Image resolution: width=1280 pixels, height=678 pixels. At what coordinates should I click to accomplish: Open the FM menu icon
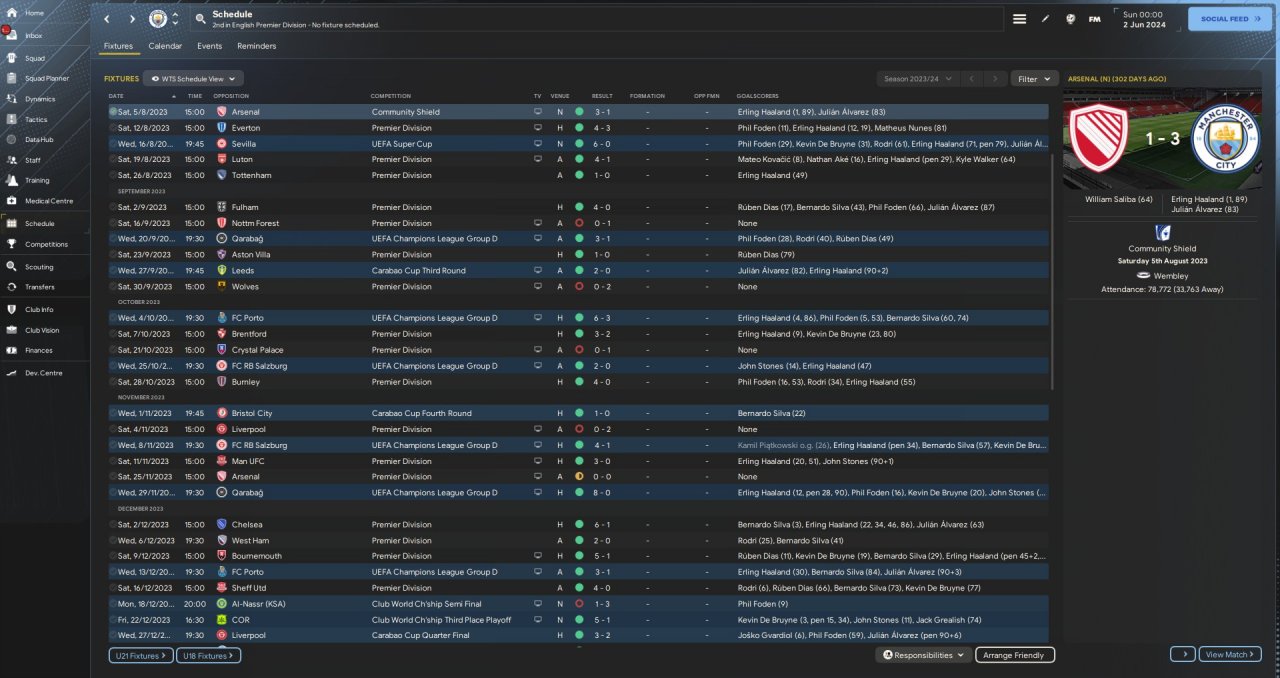(1095, 19)
